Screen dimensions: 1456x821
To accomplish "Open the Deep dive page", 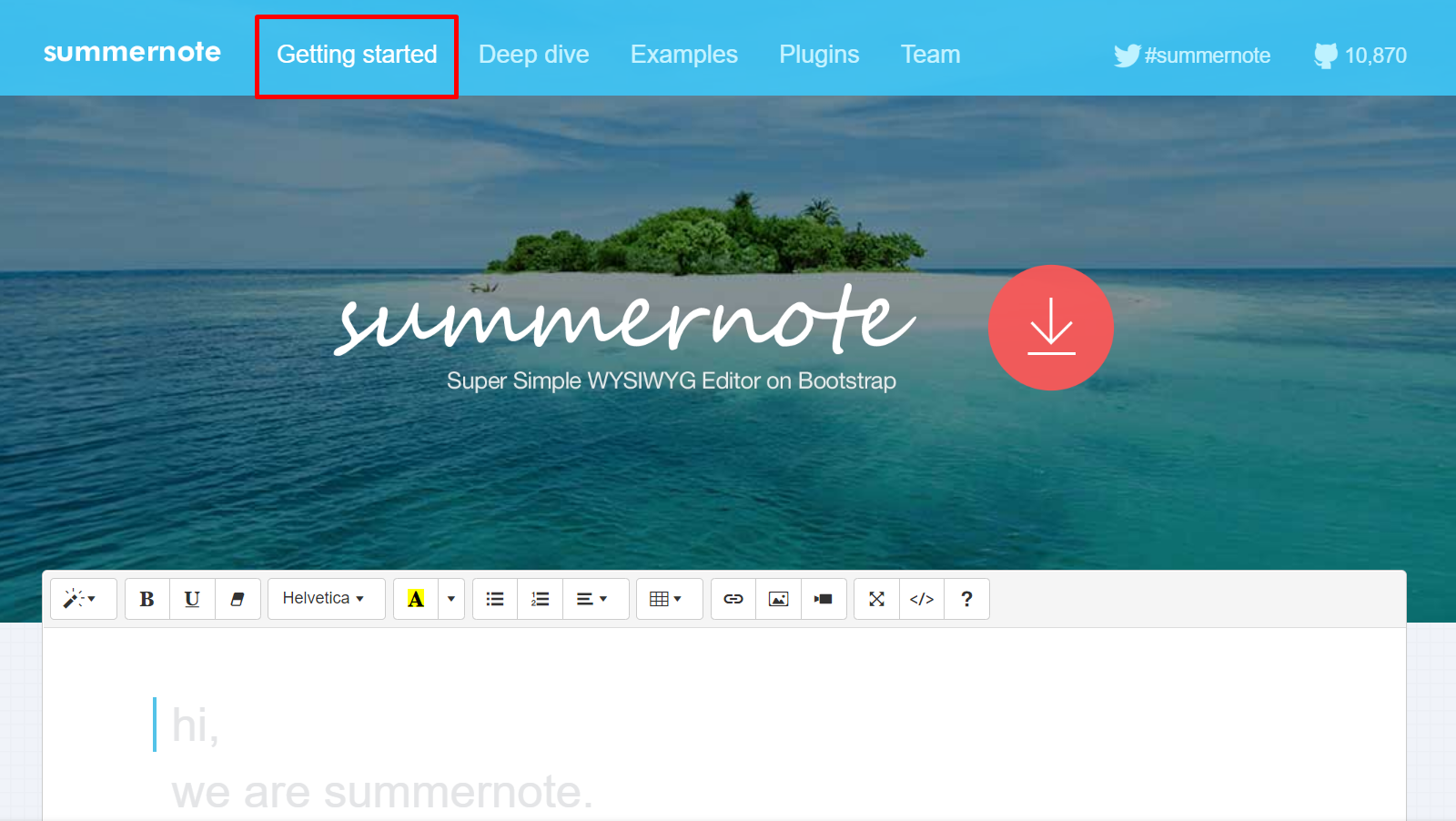I will tap(534, 55).
